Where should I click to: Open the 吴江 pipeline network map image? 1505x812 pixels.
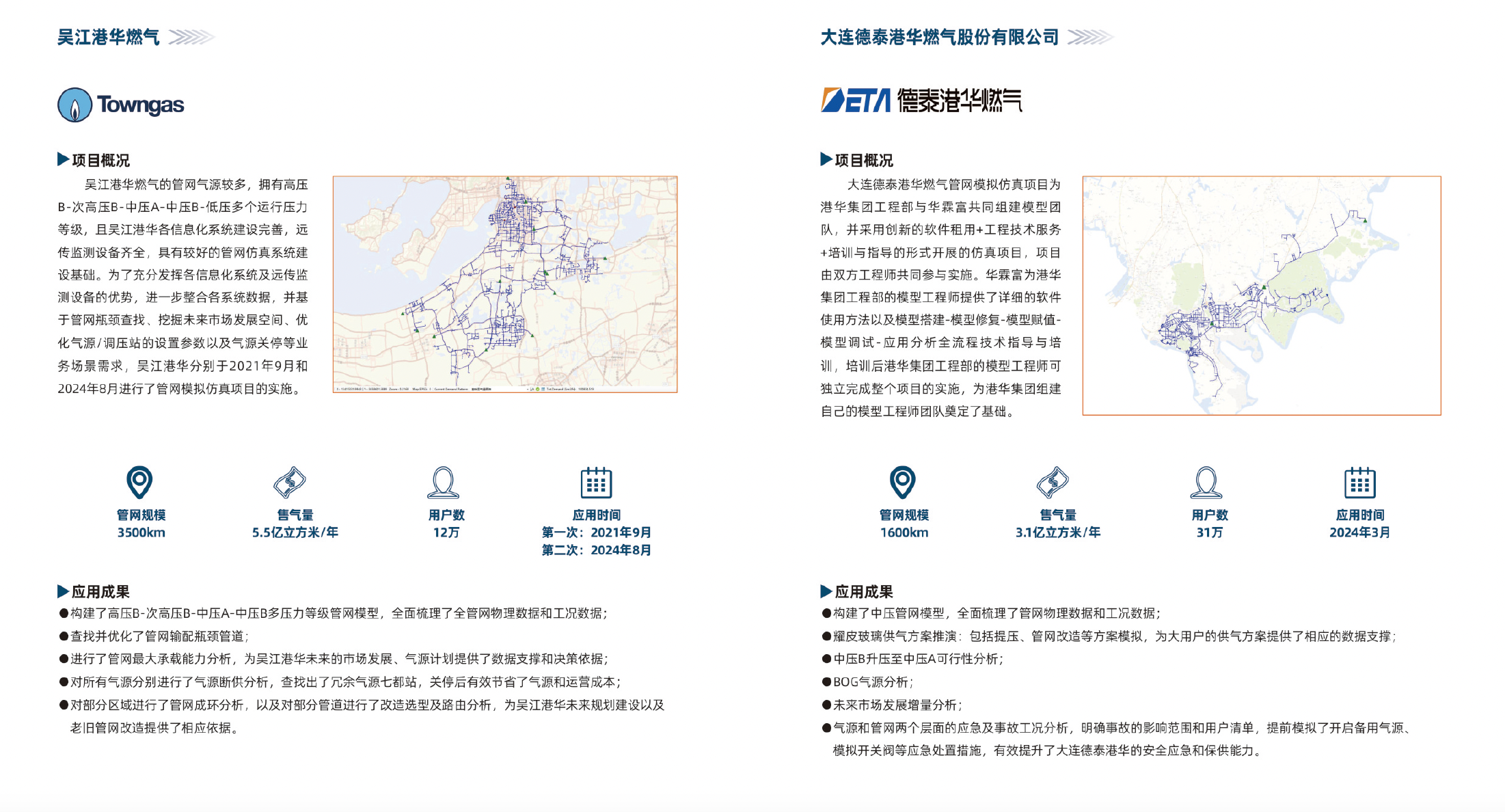point(505,284)
